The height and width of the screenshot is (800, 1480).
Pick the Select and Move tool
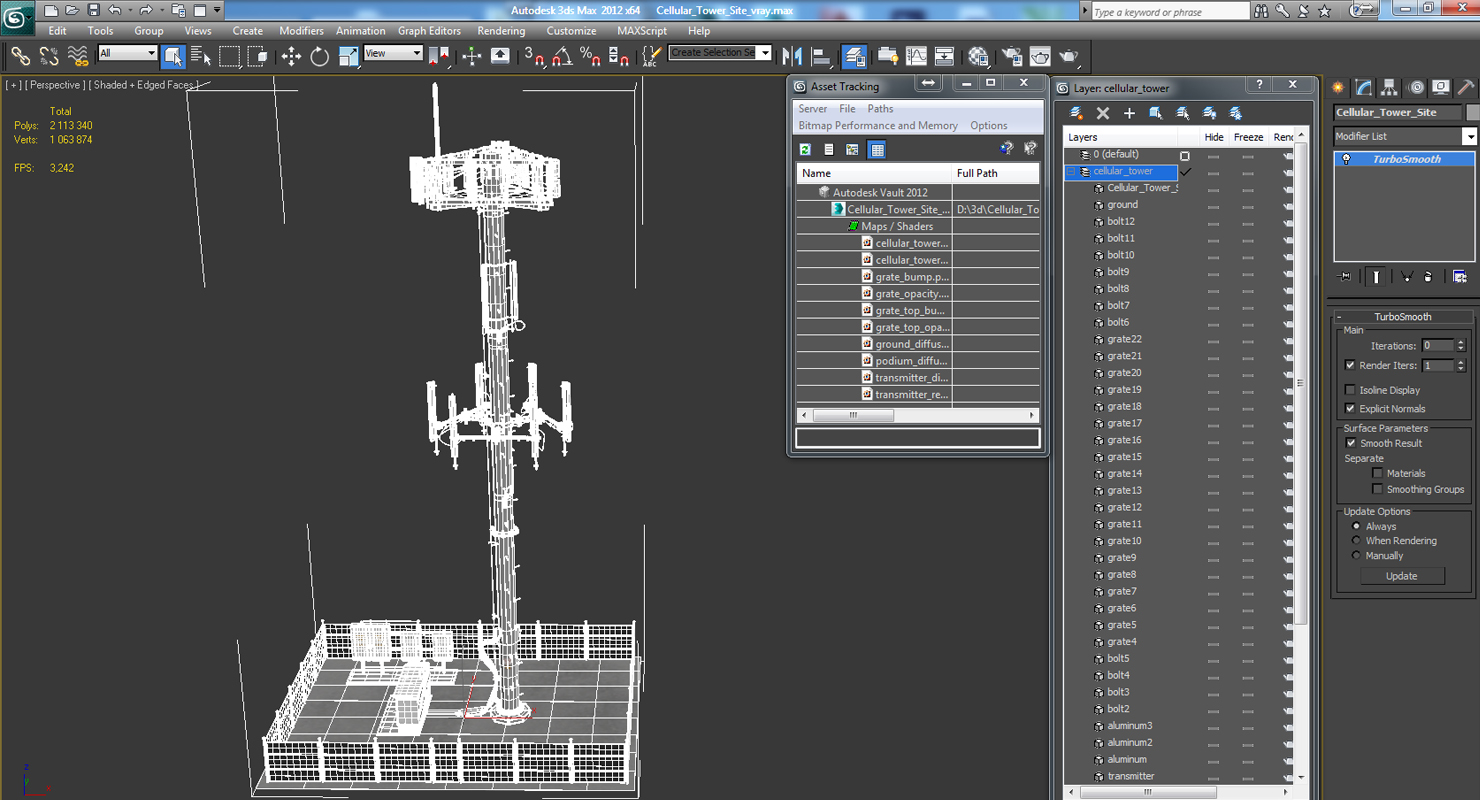pyautogui.click(x=291, y=56)
